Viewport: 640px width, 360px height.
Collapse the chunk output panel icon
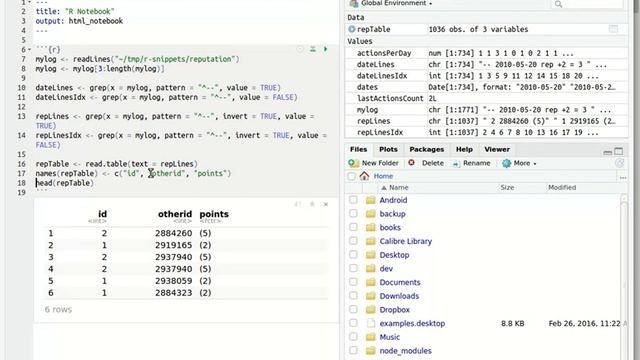[x=312, y=204]
